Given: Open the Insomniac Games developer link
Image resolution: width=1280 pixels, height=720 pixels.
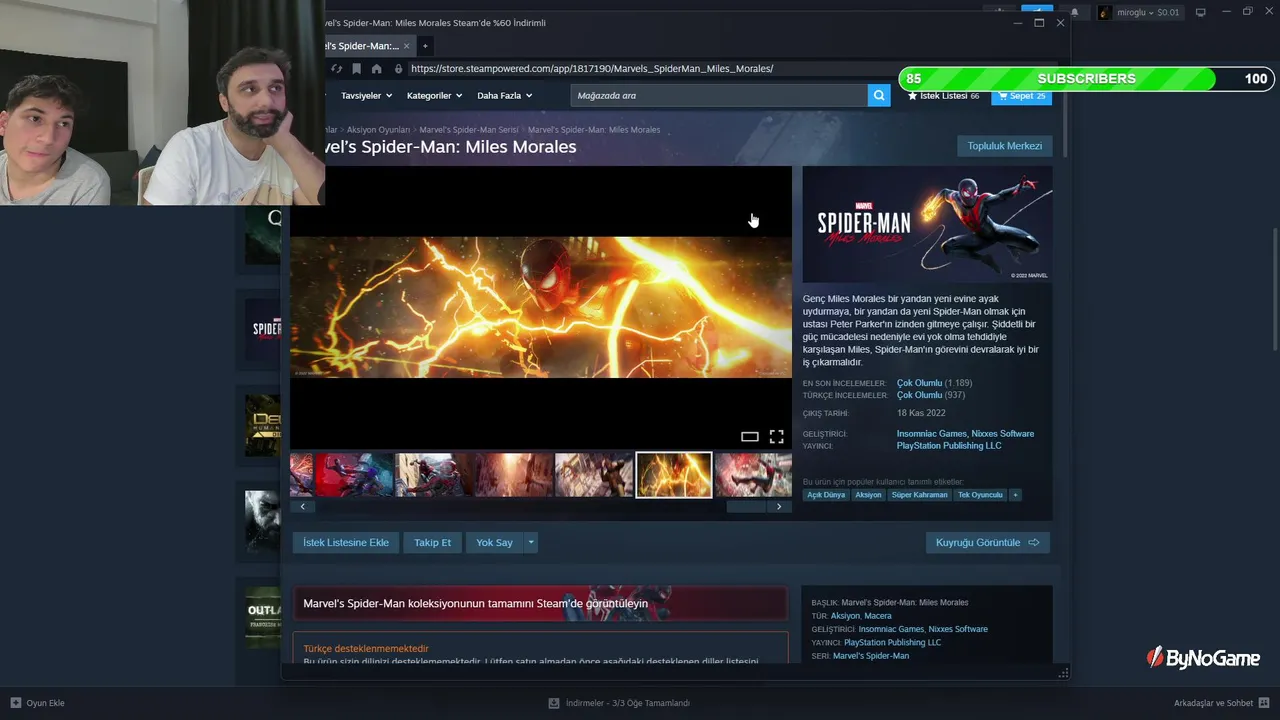Looking at the screenshot, I should point(932,434).
